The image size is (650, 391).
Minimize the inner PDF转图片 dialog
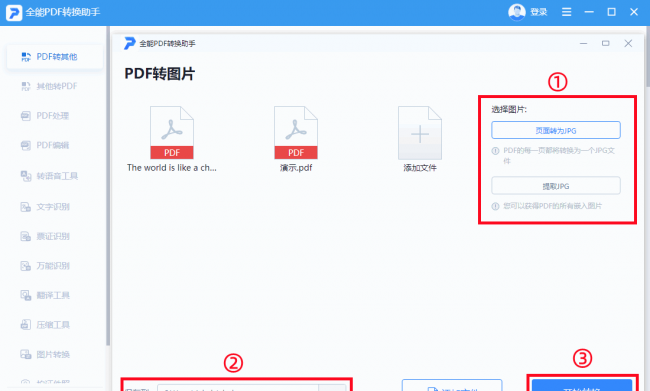coord(583,43)
